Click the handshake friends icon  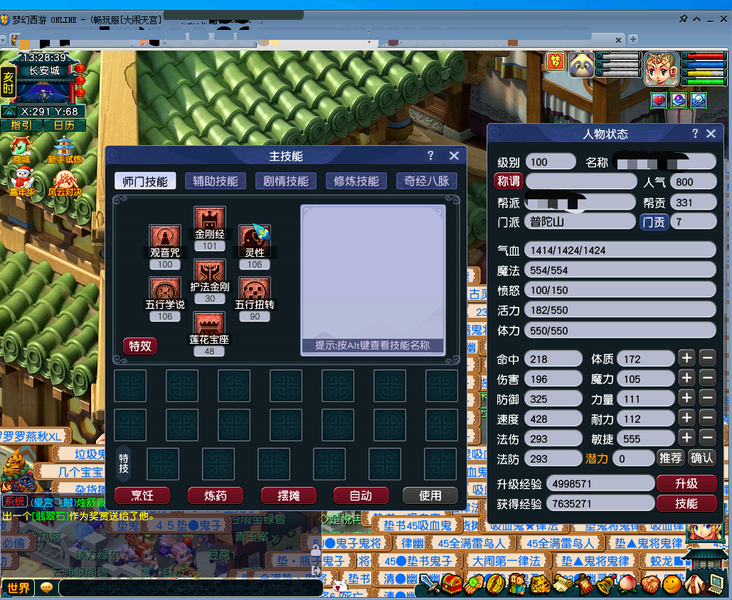click(x=650, y=584)
